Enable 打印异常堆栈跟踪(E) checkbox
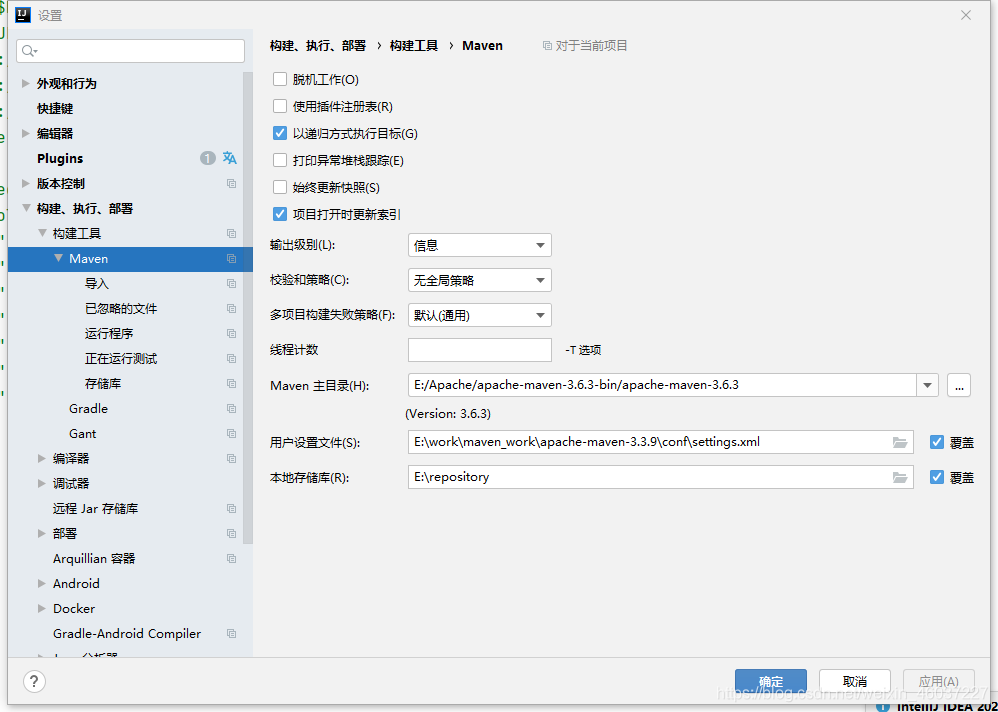This screenshot has width=998, height=712. [x=279, y=160]
